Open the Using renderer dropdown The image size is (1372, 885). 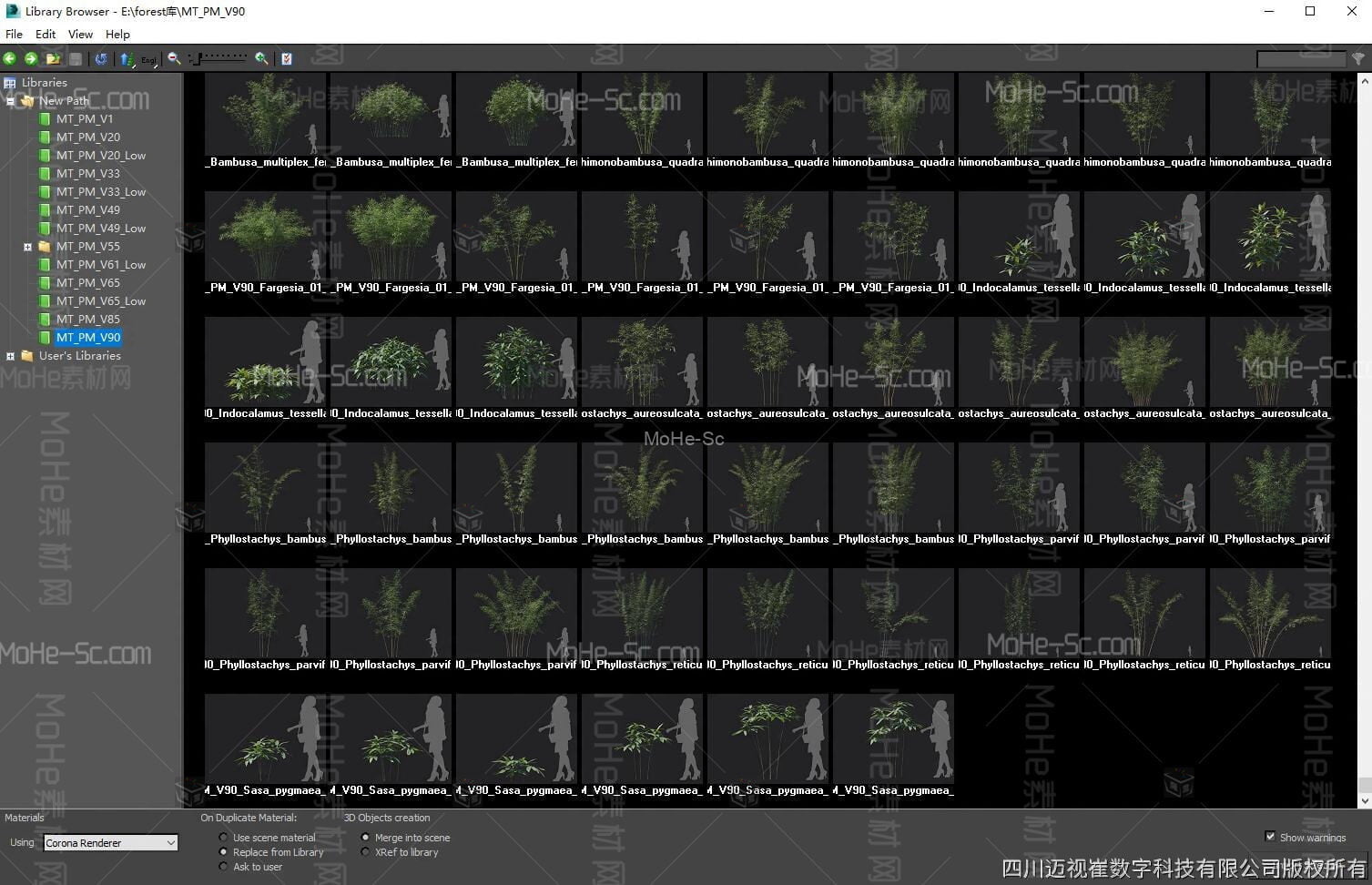coord(171,842)
